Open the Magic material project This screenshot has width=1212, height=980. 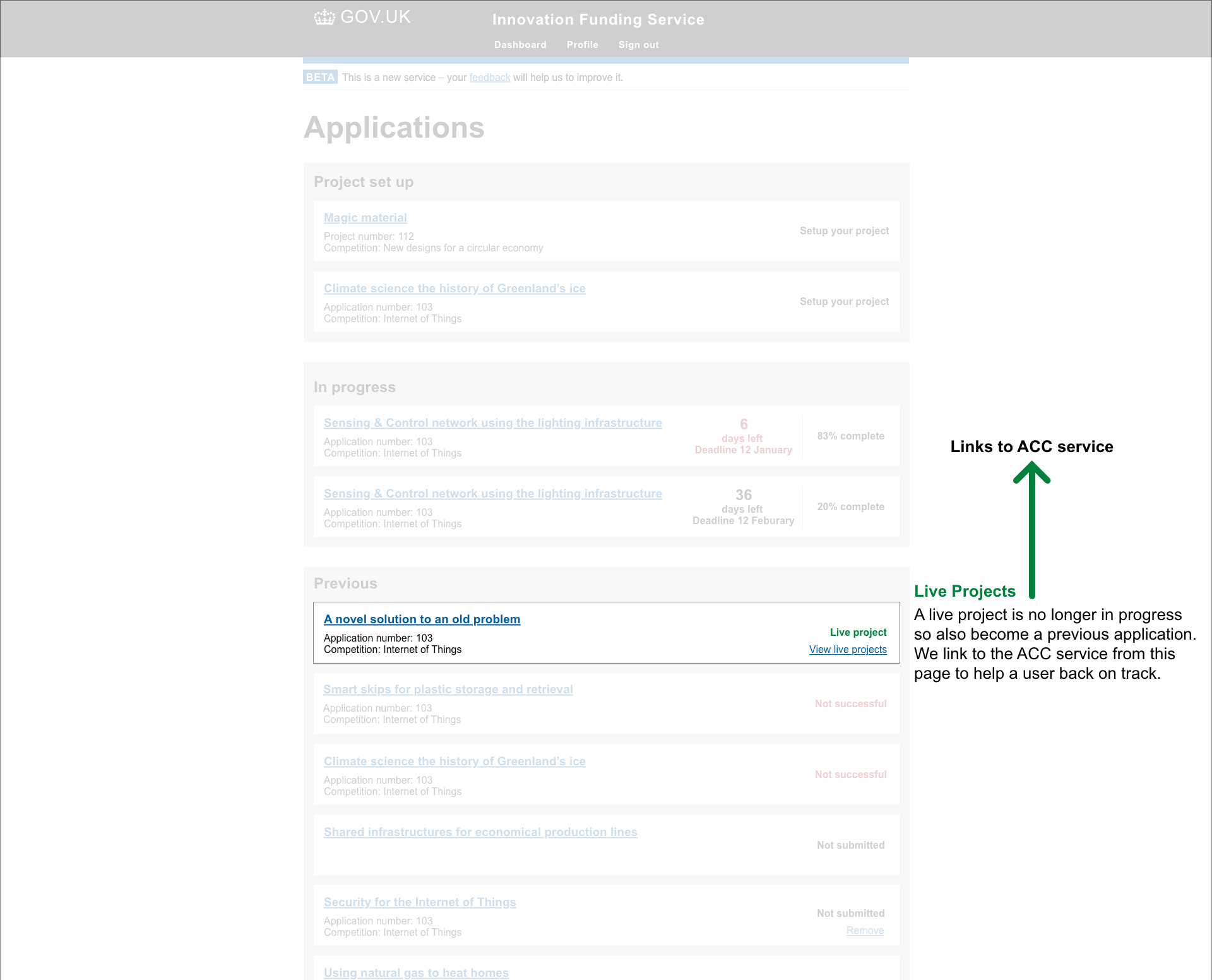(365, 218)
